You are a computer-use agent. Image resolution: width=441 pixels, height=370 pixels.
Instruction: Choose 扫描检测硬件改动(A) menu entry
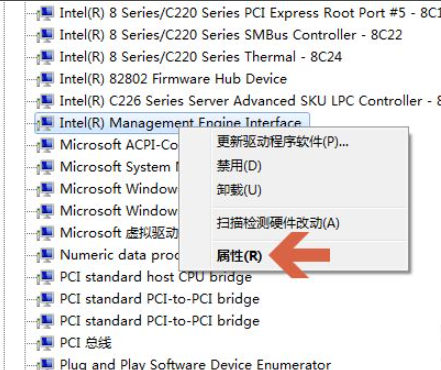(278, 223)
